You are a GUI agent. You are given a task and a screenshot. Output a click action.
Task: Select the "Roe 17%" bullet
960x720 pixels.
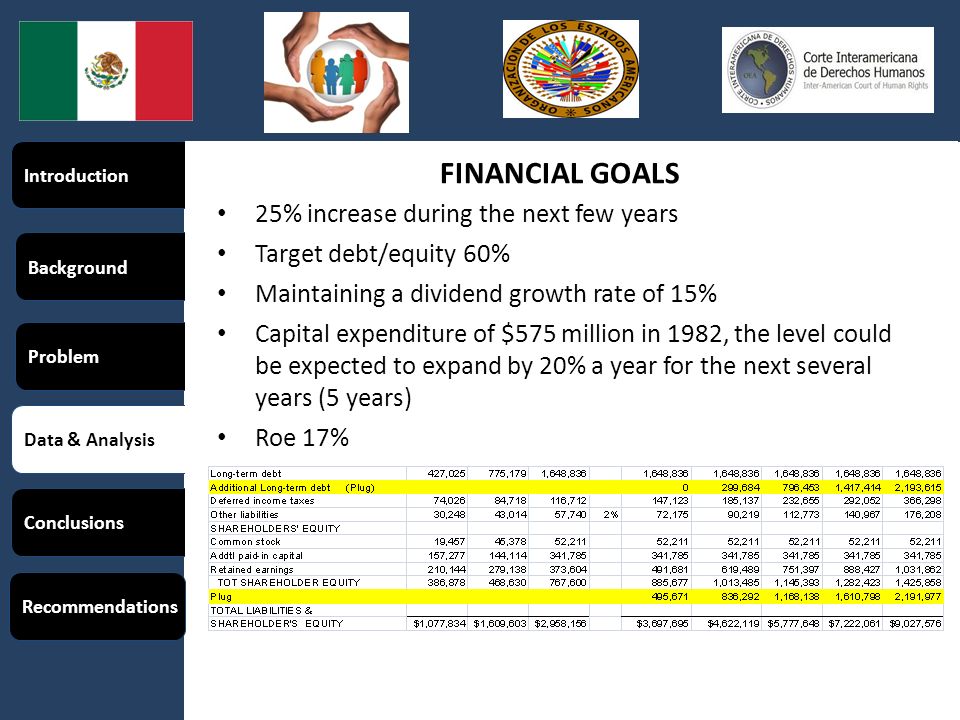(302, 438)
